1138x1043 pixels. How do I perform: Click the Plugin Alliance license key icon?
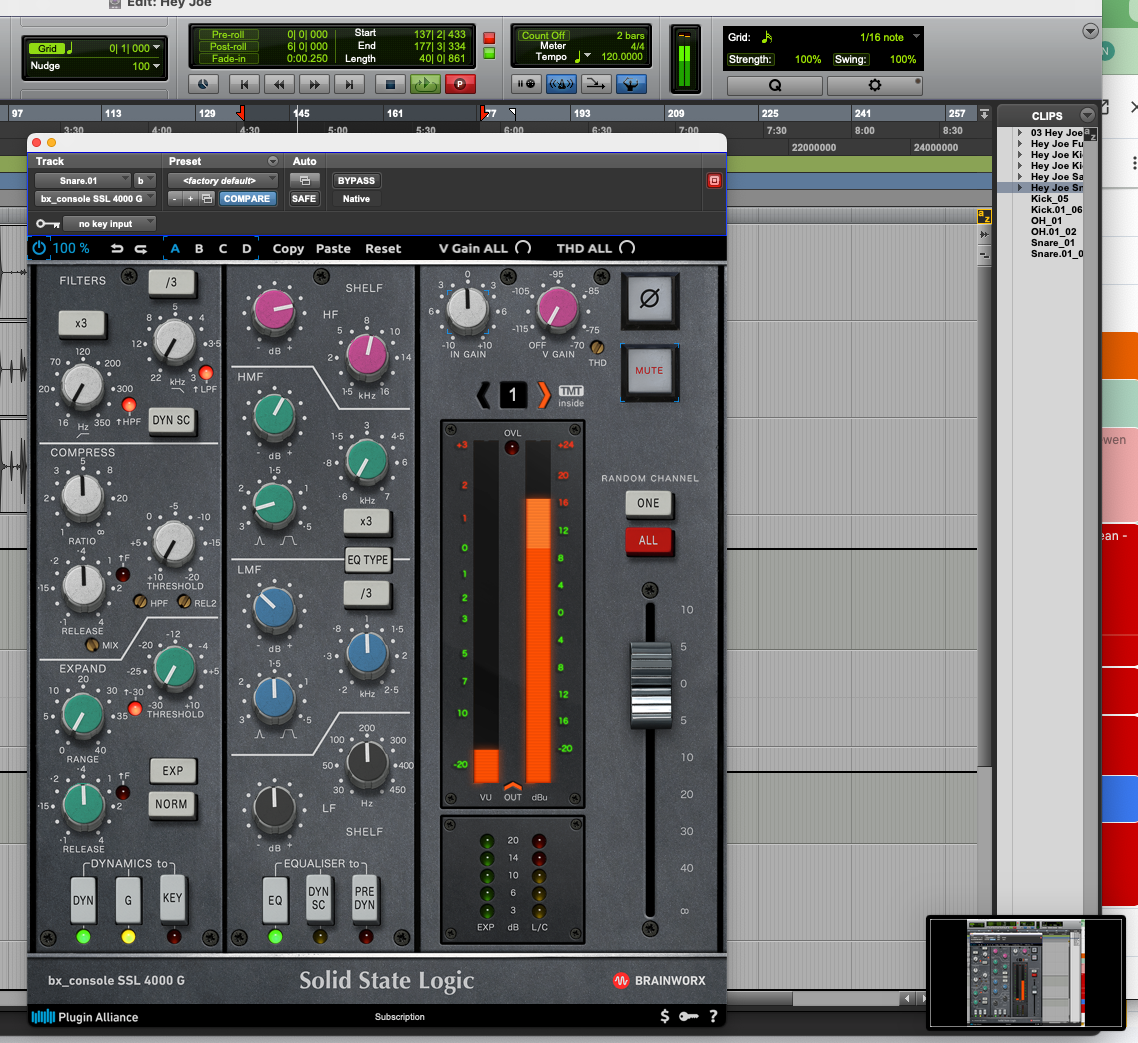tap(689, 1016)
